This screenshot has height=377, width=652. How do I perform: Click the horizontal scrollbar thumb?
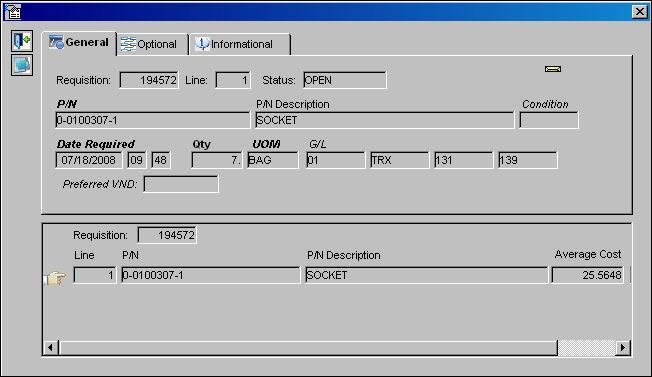308,347
